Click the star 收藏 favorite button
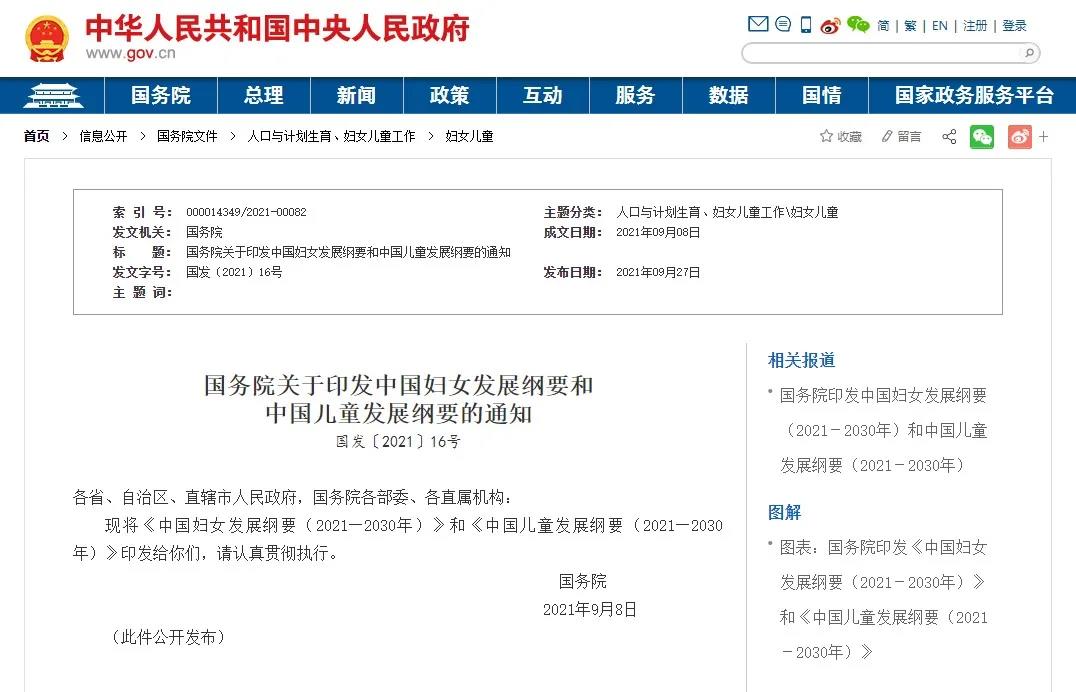1076x692 pixels. pos(840,137)
